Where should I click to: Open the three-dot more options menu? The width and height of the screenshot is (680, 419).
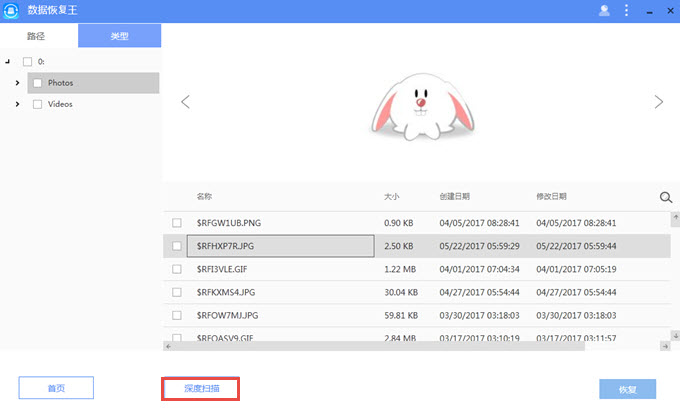(626, 11)
